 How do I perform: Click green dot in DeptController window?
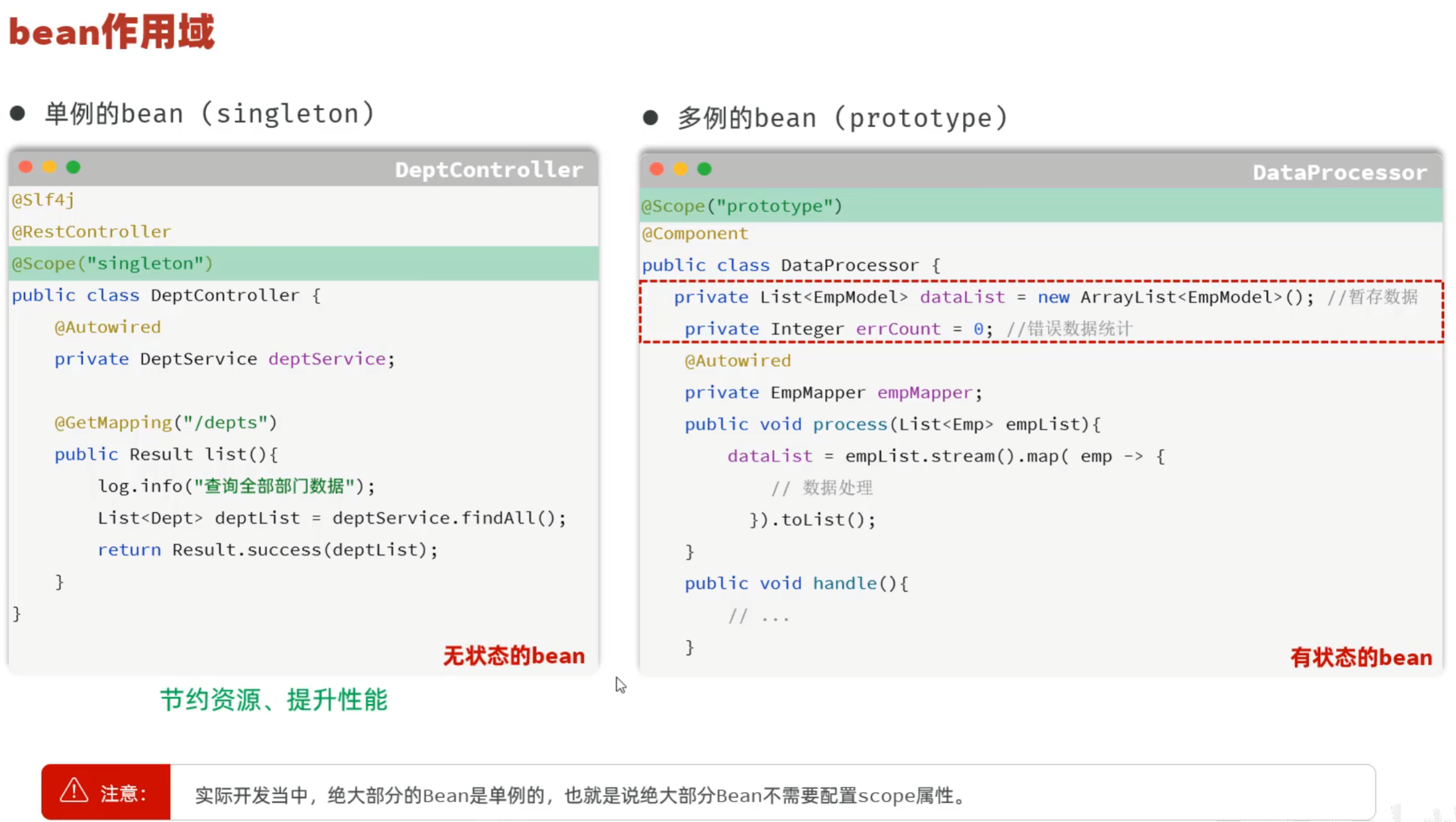(x=74, y=167)
